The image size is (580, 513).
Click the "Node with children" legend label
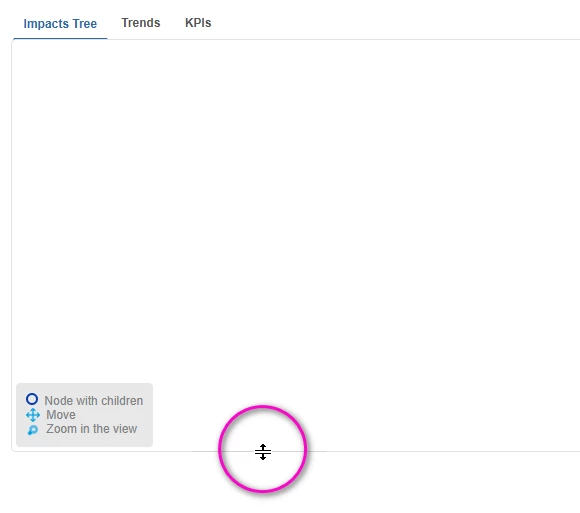coord(94,401)
